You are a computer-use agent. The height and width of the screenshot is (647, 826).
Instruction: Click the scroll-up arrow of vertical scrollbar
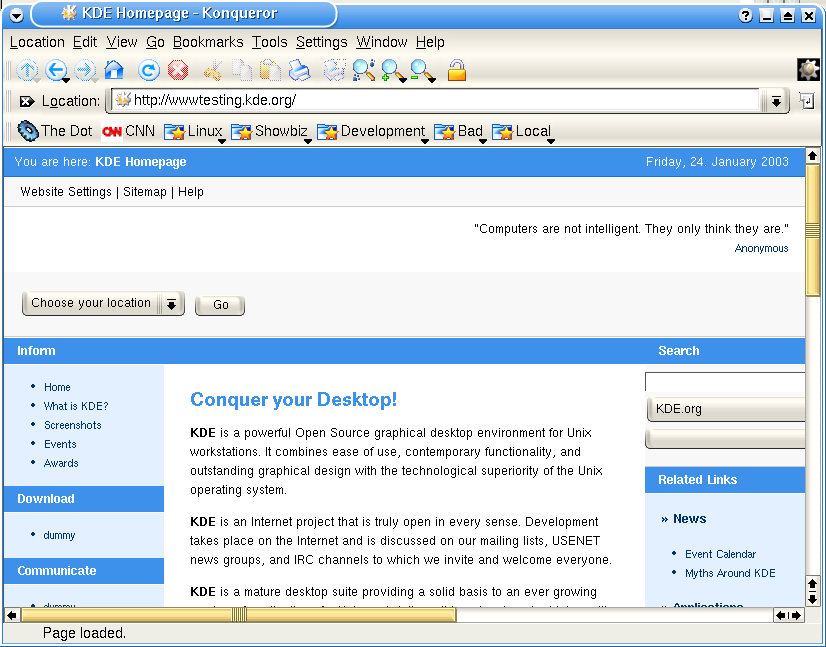coord(812,156)
